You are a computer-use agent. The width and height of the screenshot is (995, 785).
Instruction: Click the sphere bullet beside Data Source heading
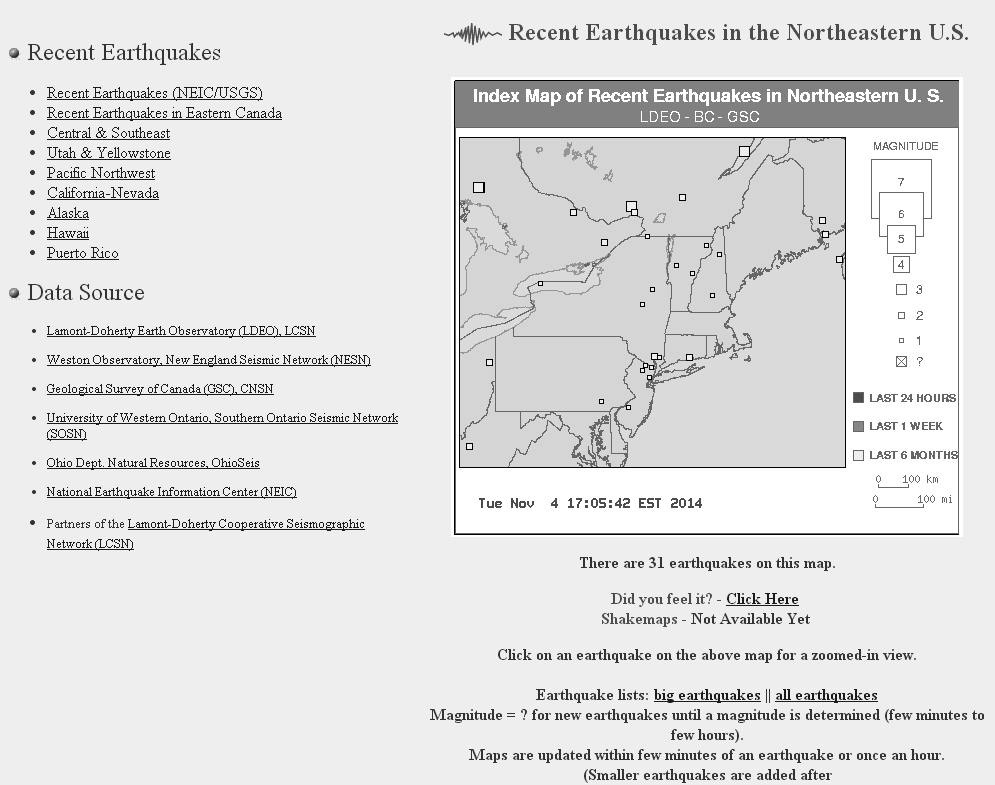tap(14, 293)
